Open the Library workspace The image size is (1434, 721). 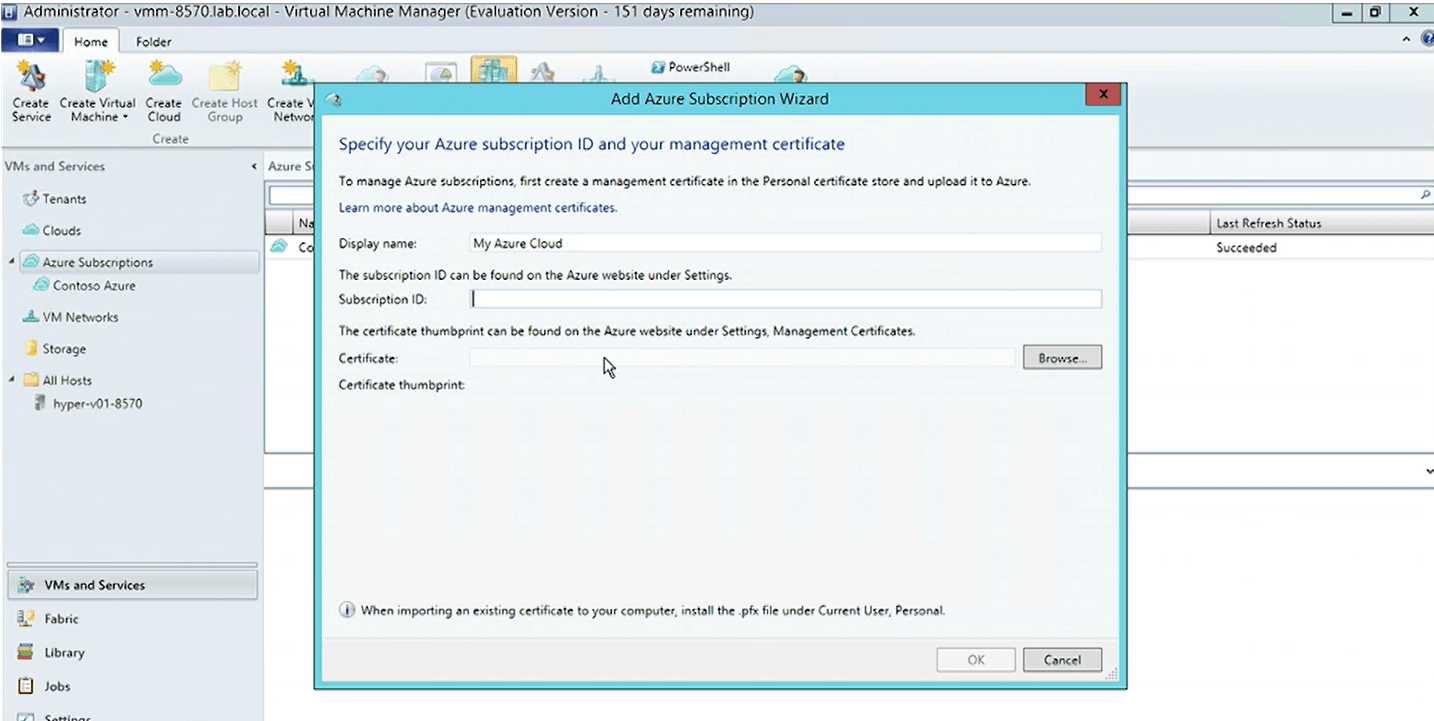coord(64,653)
